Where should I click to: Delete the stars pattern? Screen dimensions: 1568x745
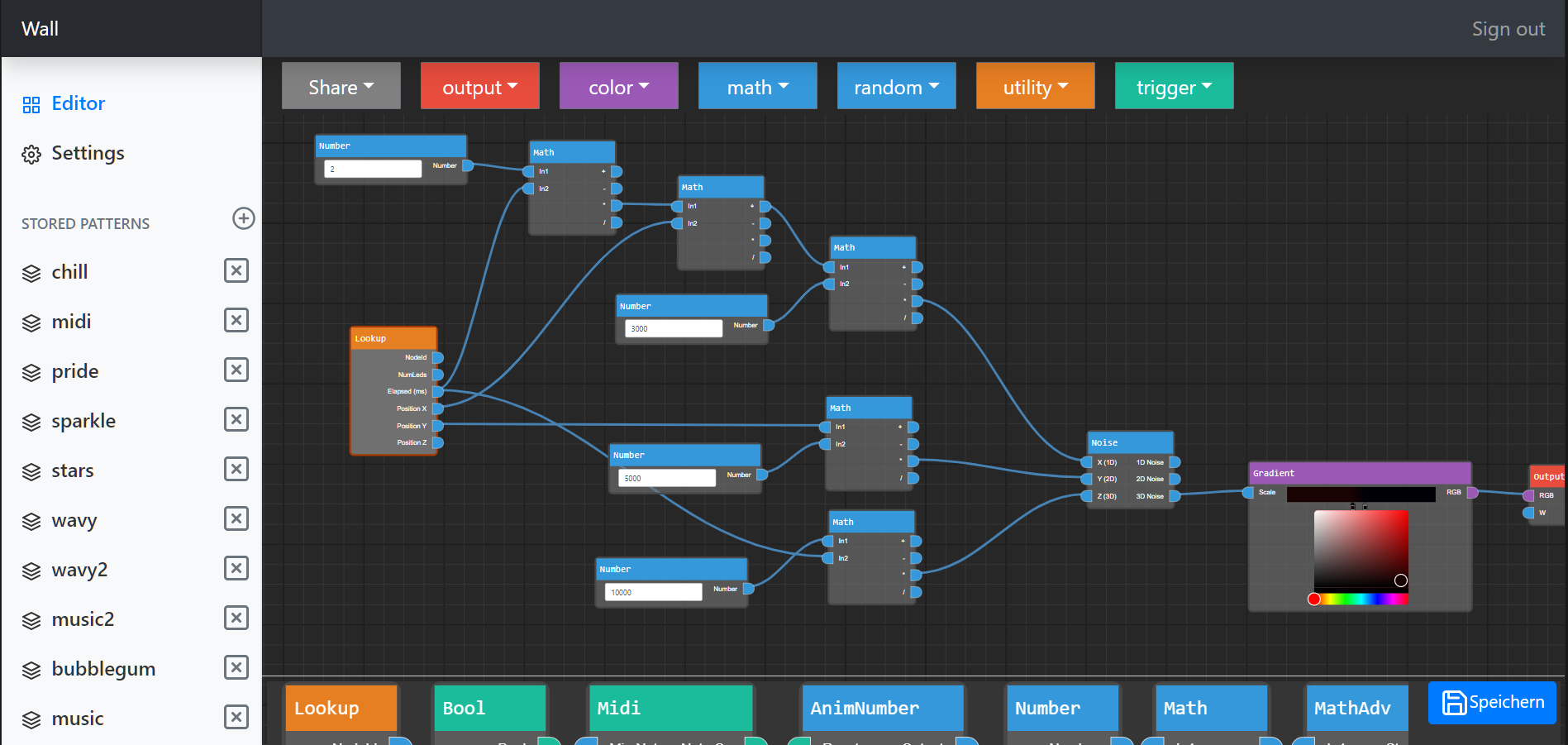click(236, 469)
